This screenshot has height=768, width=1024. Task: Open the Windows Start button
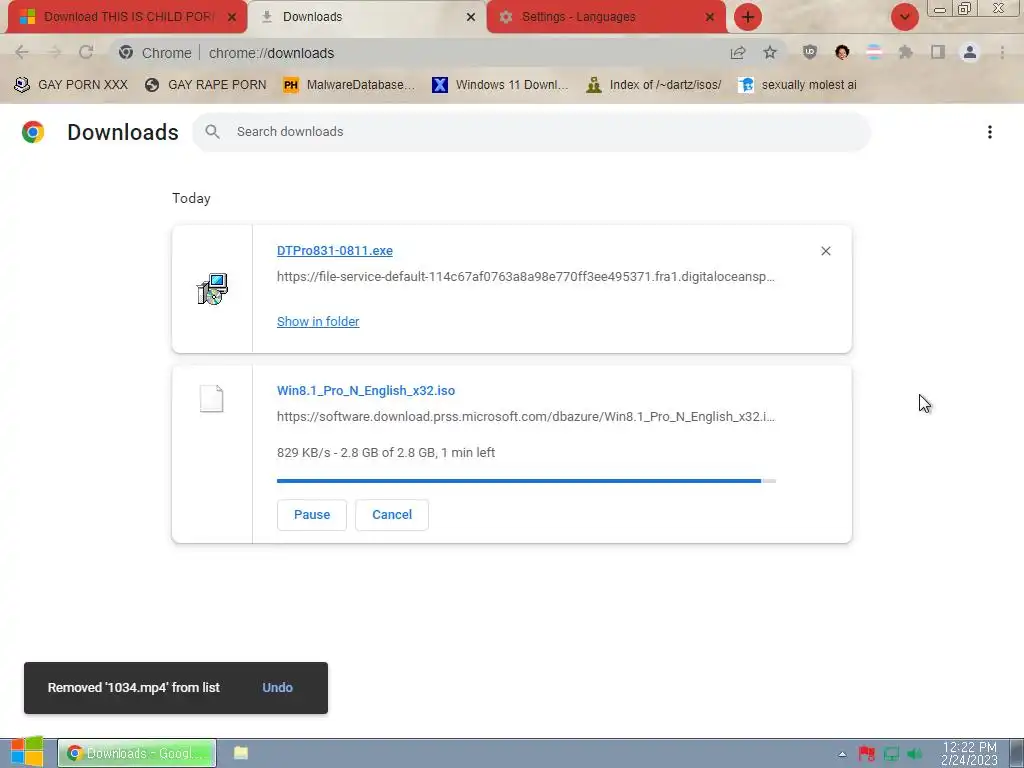(x=27, y=752)
